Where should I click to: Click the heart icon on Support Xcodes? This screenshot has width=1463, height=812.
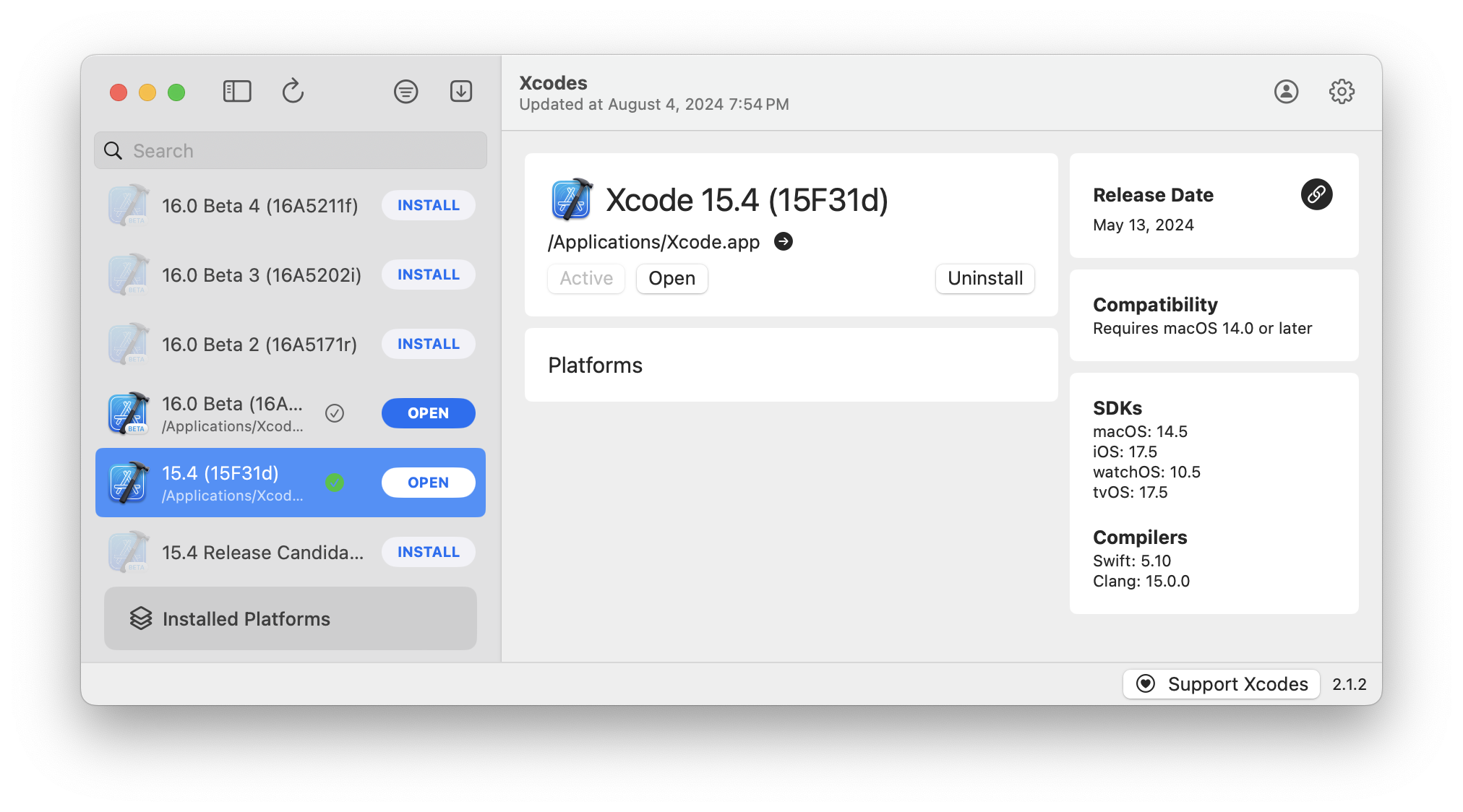[1146, 683]
